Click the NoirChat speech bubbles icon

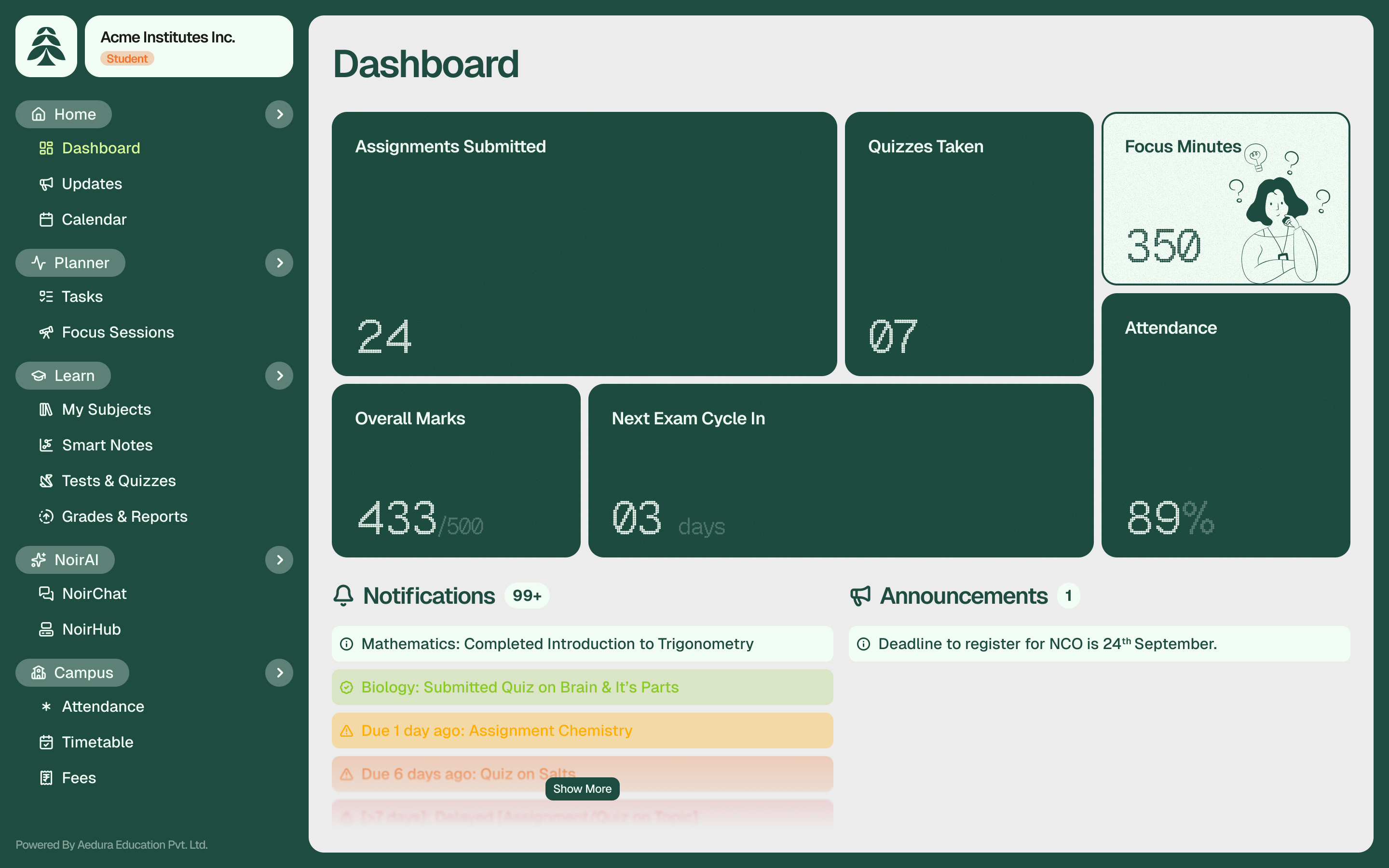tap(46, 593)
